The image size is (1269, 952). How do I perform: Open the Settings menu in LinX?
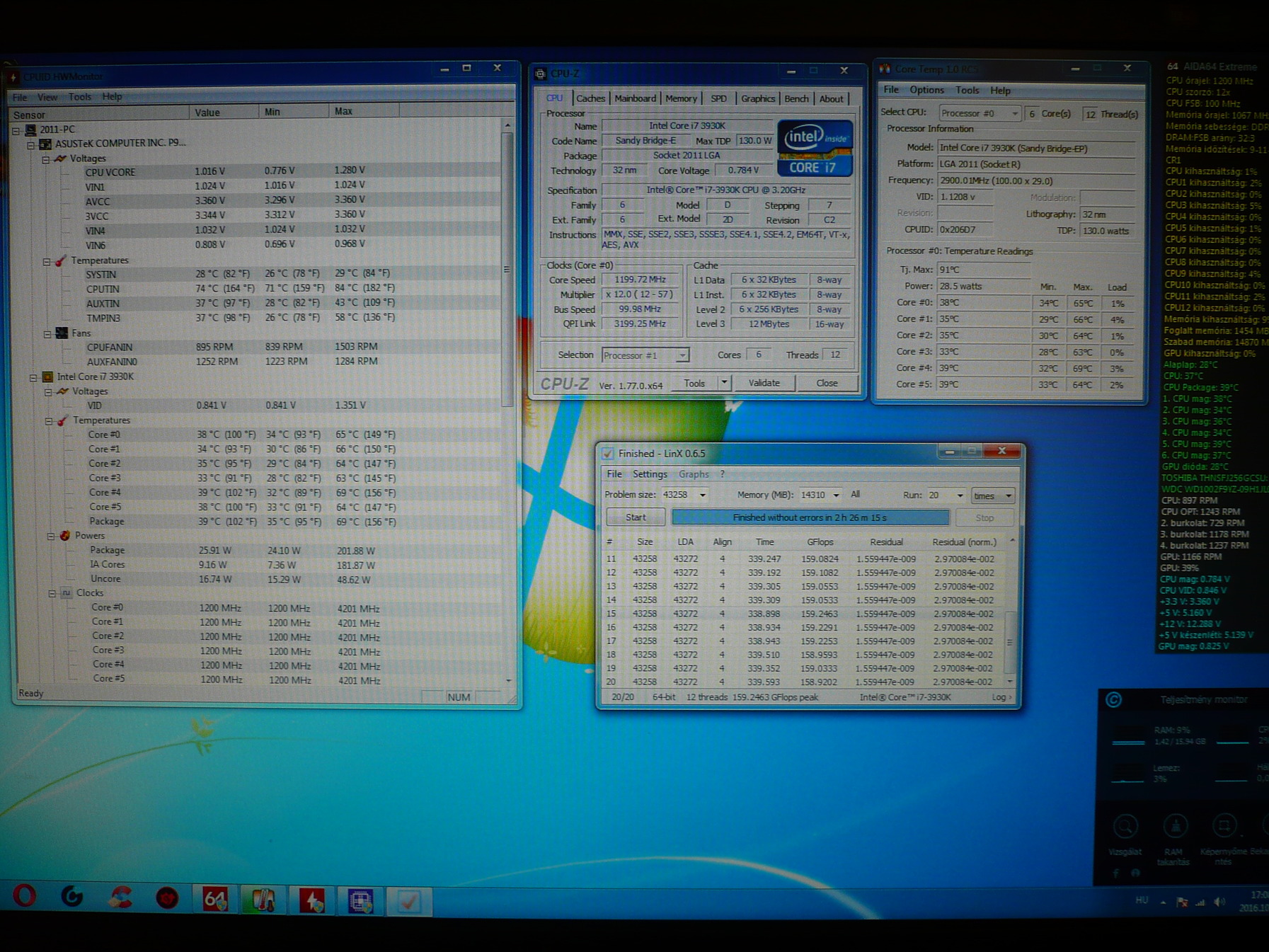(650, 474)
